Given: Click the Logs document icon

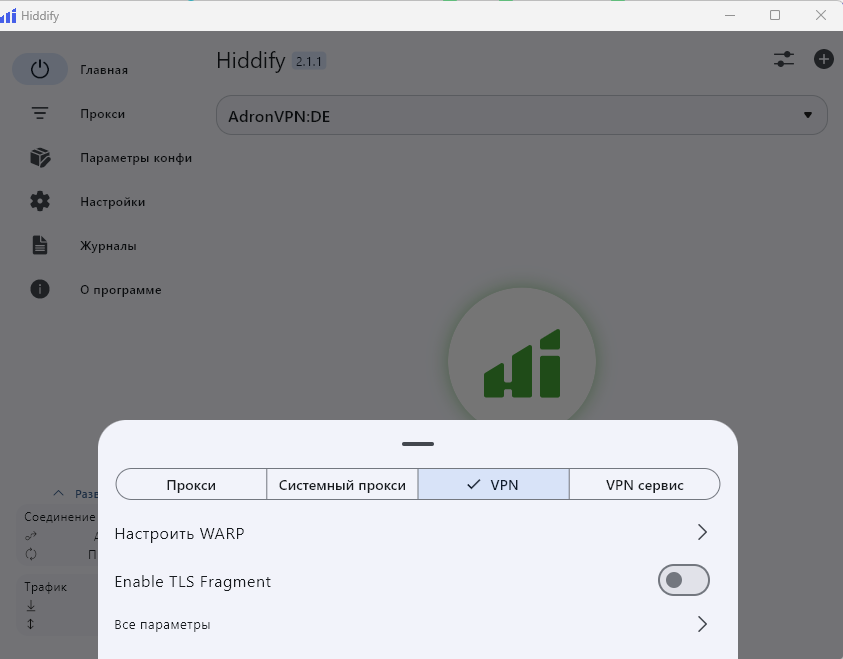Looking at the screenshot, I should [40, 246].
